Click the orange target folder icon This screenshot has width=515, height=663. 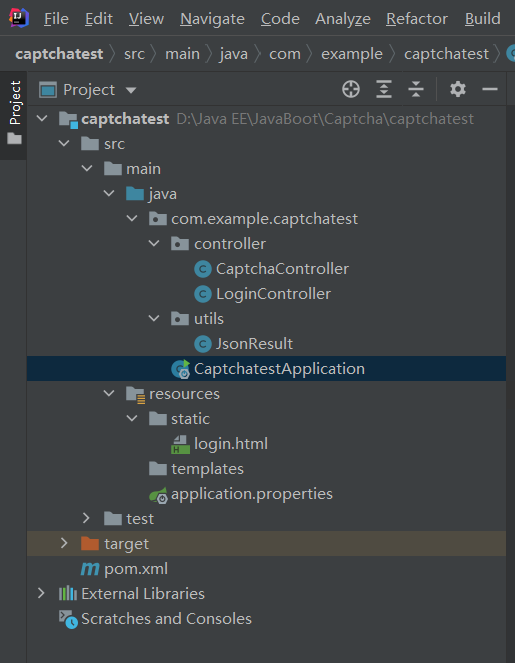[x=90, y=543]
